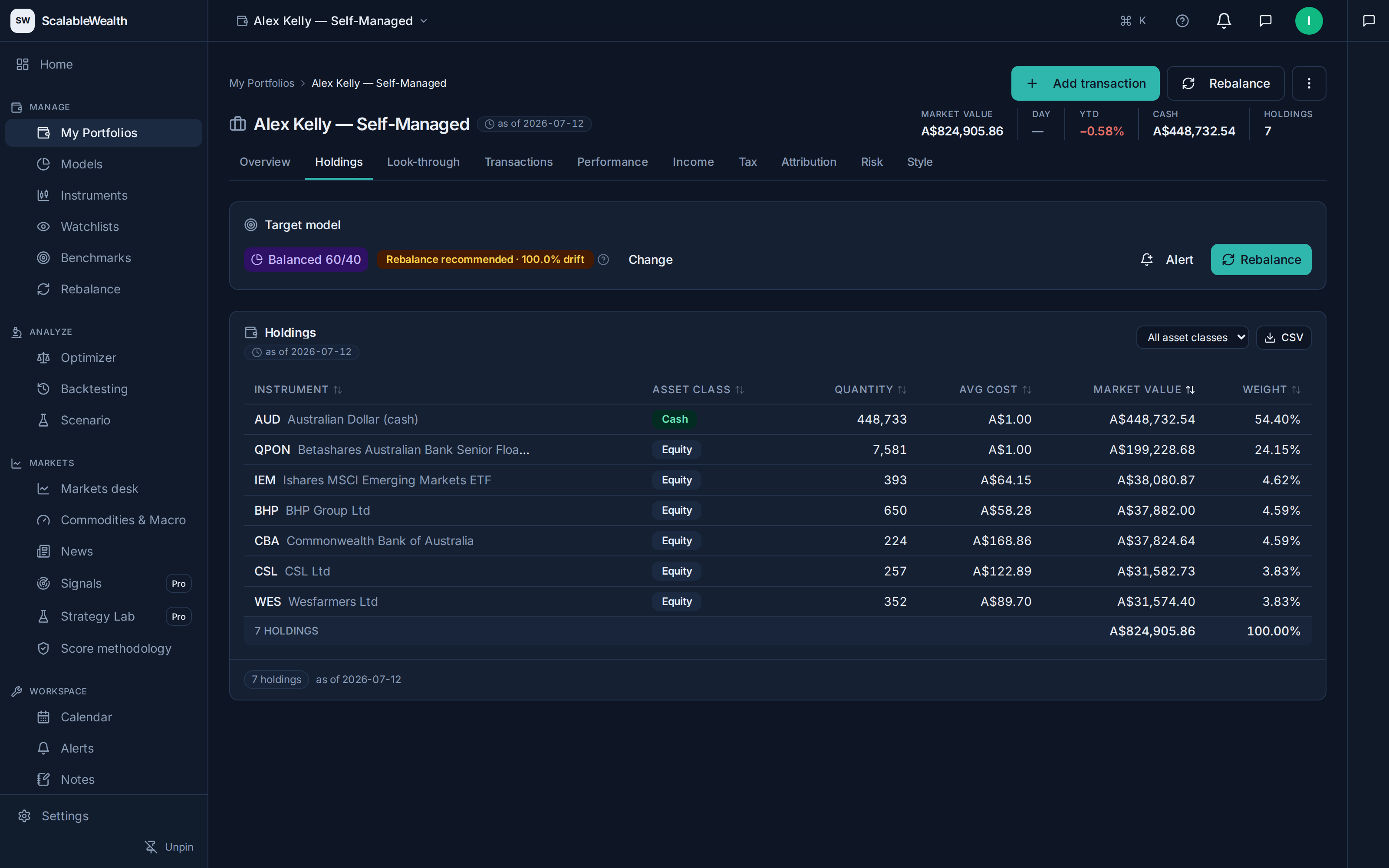Click the Scenario flask icon
Viewport: 1389px width, 868px height.
tap(43, 420)
